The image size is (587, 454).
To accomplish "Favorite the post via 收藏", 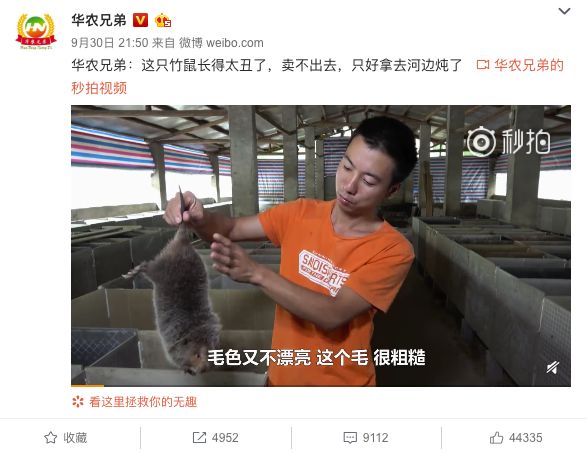I will [x=66, y=438].
